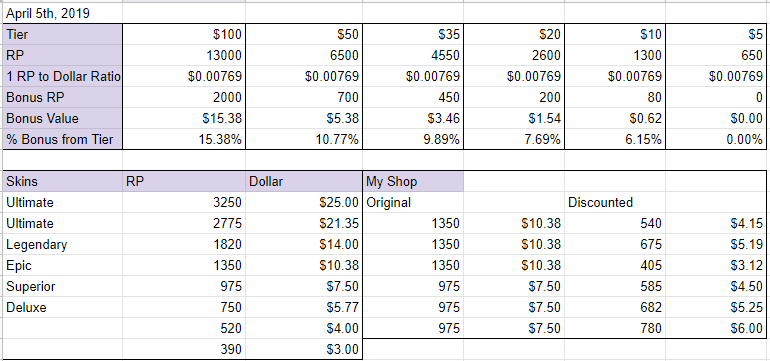
Task: Select the $4.15 discounted price cell
Action: (716, 223)
